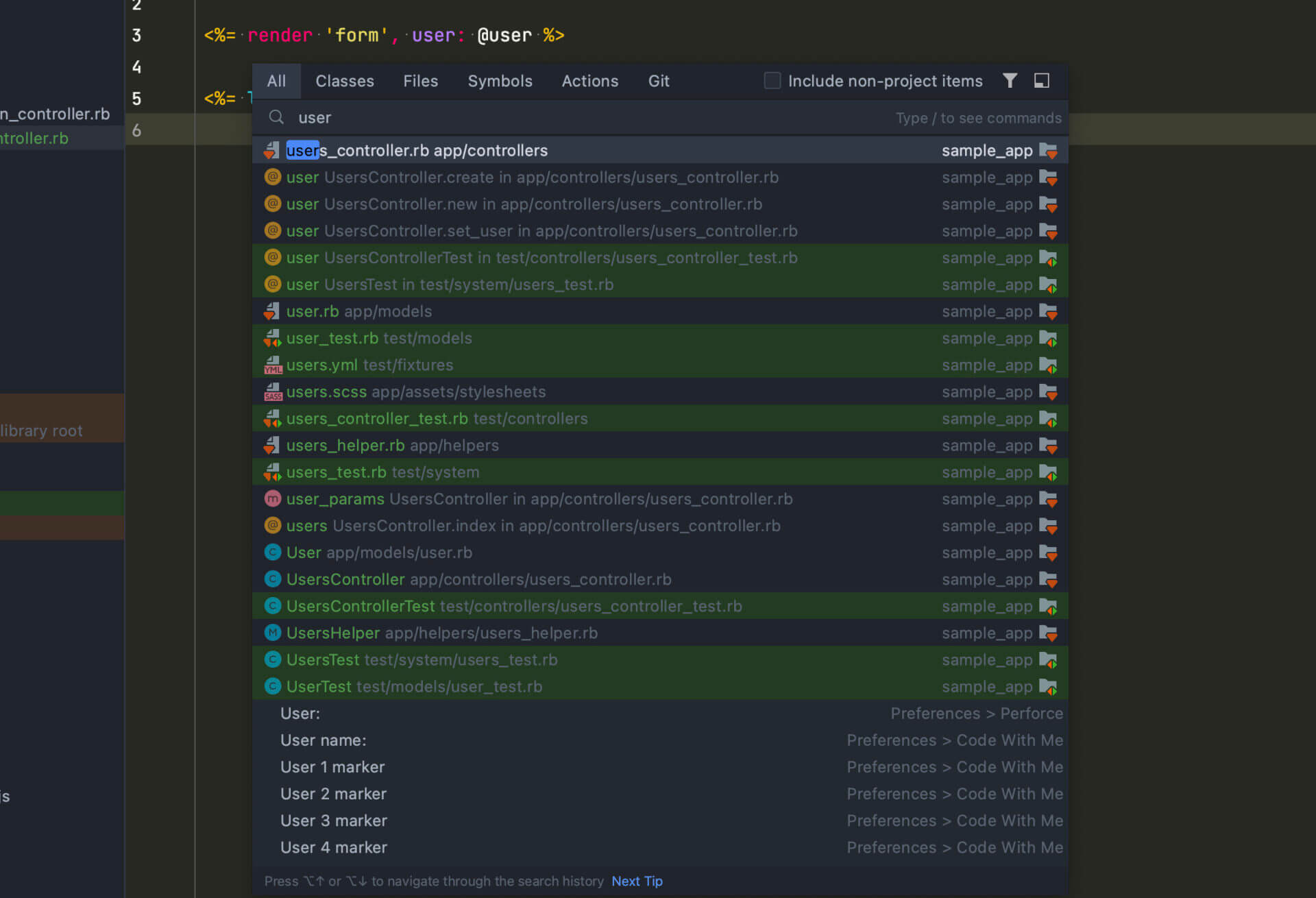1316x898 pixels.
Task: Select the users_controller.rb result row
Action: 480,150
